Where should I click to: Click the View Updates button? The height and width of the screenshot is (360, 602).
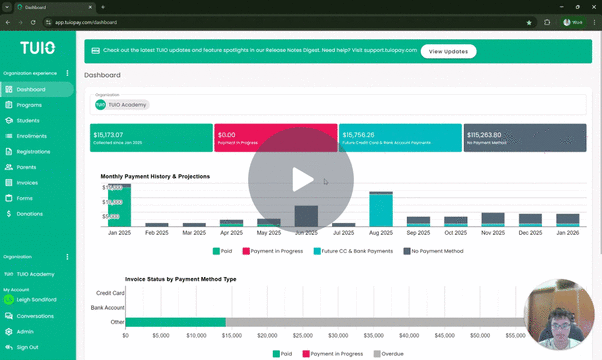pyautogui.click(x=448, y=51)
